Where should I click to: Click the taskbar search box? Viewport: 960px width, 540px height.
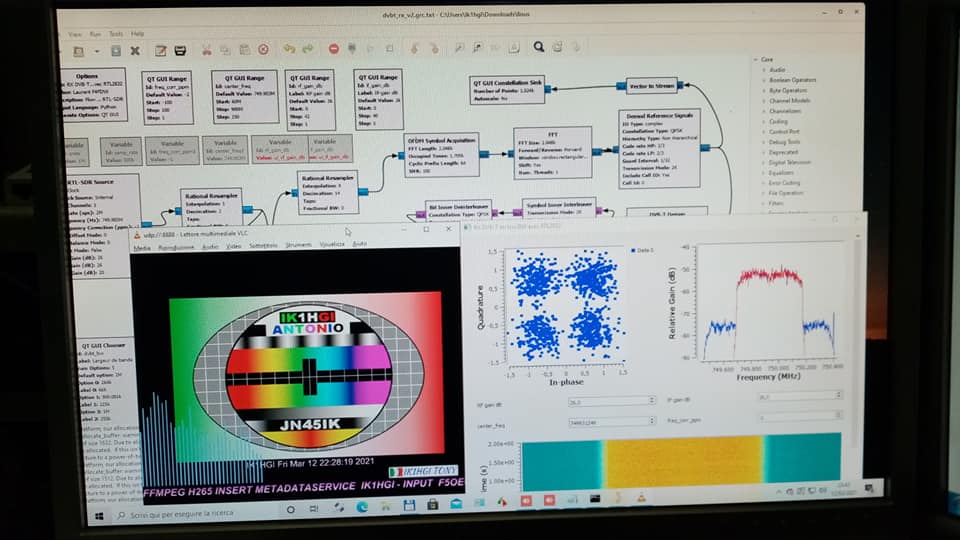[195, 514]
